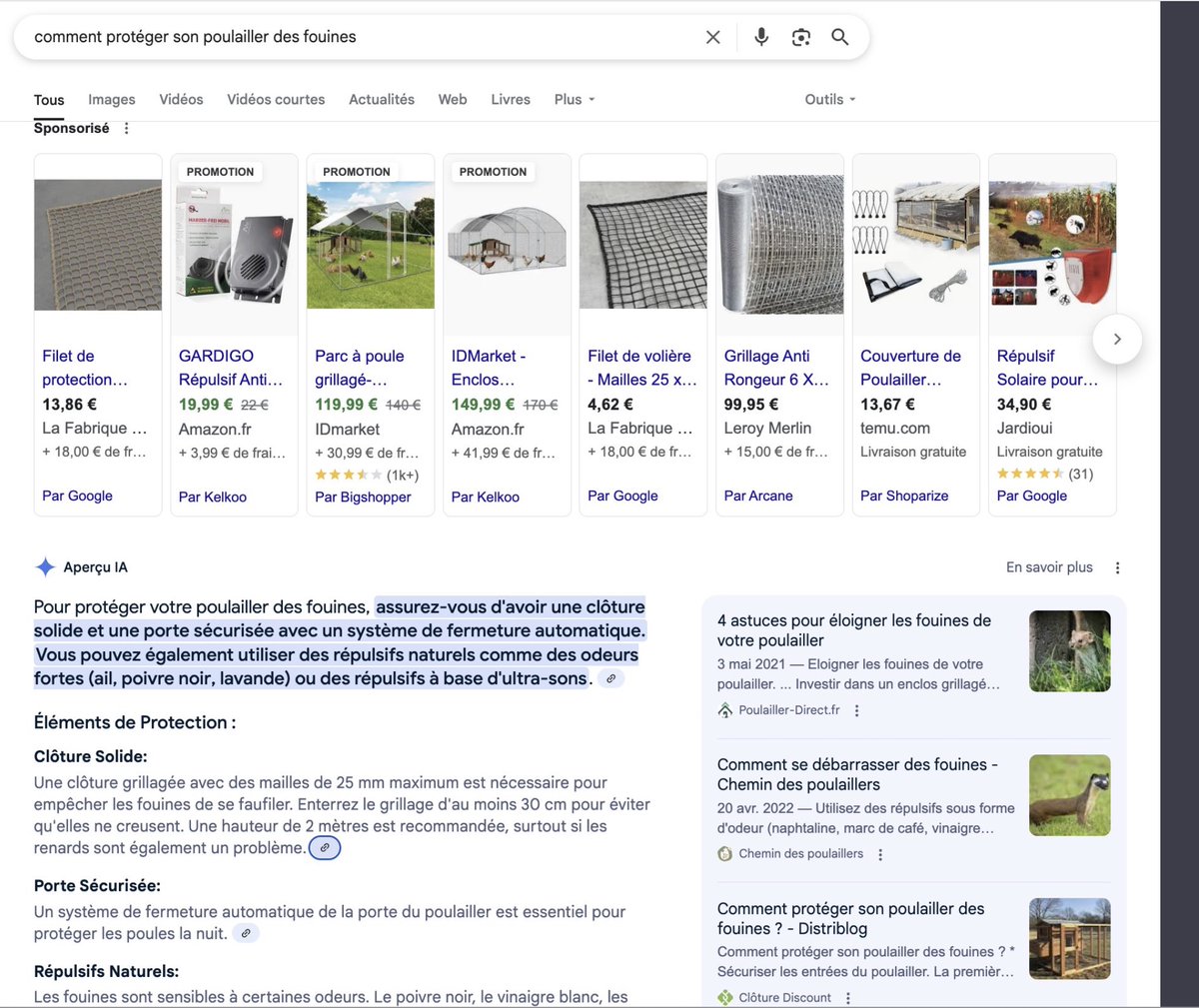Click Leroy Merlin seller name

[x=767, y=428]
